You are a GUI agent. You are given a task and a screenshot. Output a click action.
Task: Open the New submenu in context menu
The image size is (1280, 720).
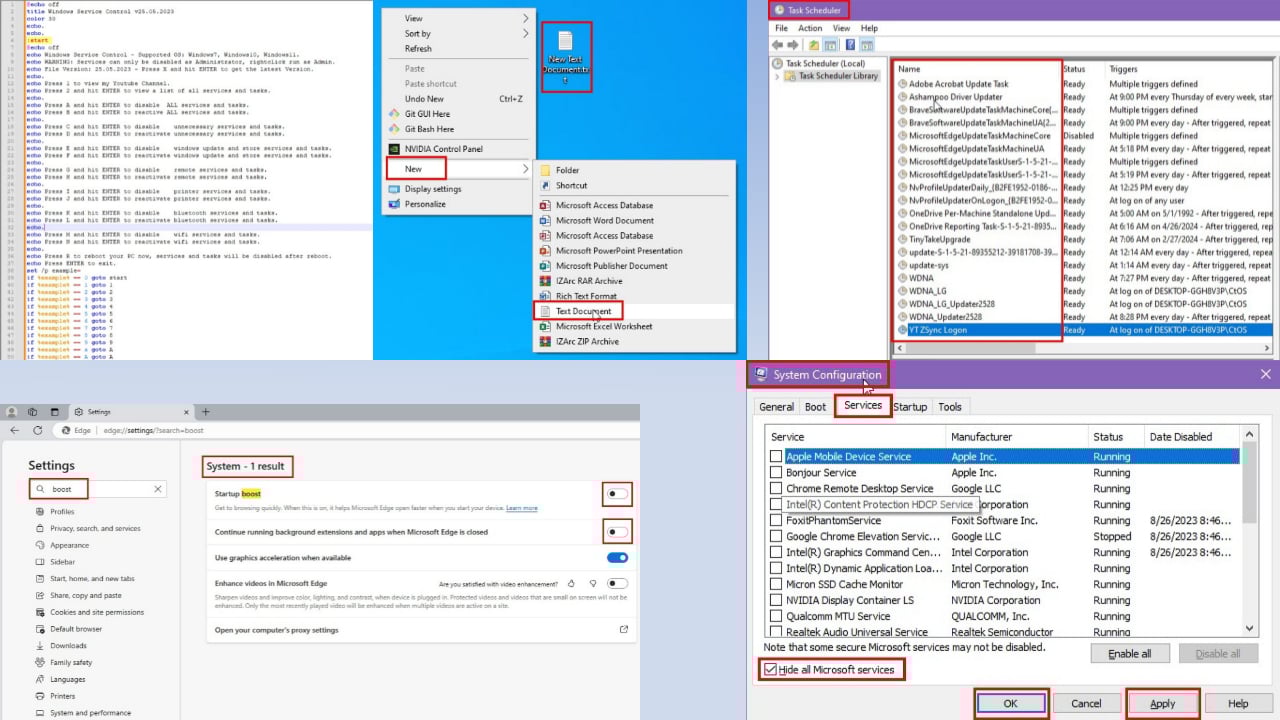pyautogui.click(x=414, y=168)
